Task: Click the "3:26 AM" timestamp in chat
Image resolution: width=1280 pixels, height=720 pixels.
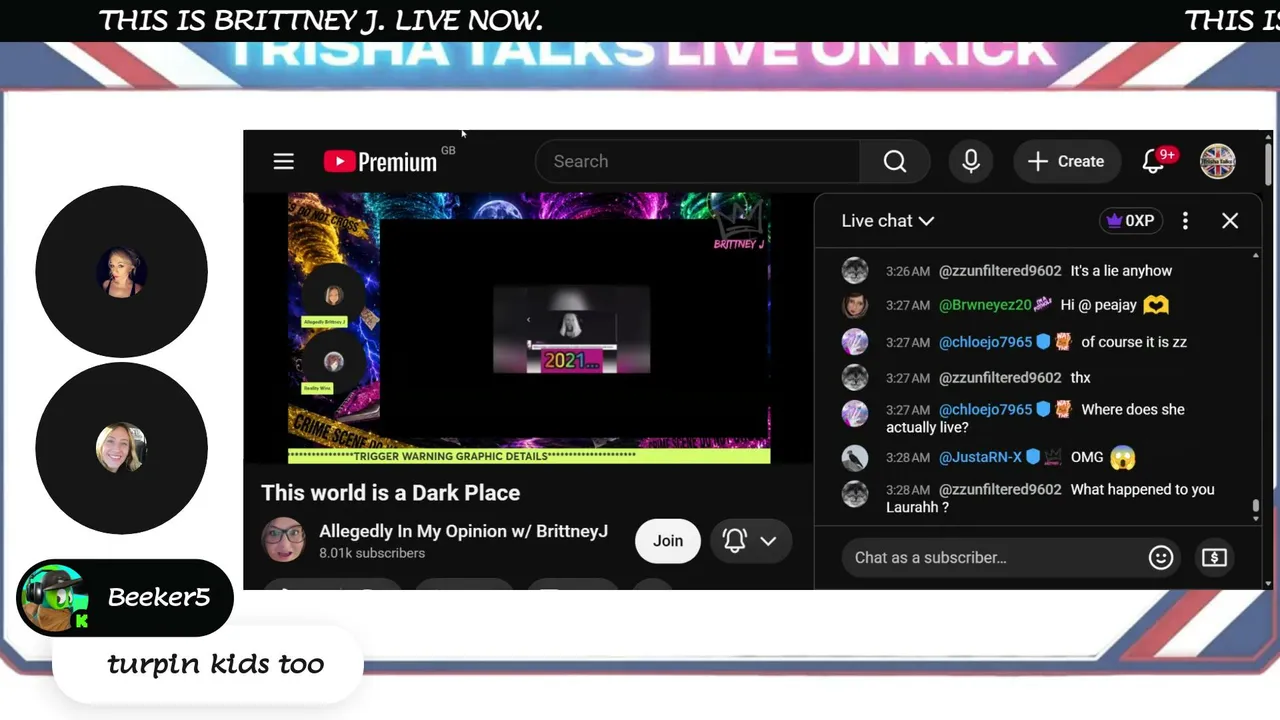Action: tap(908, 271)
